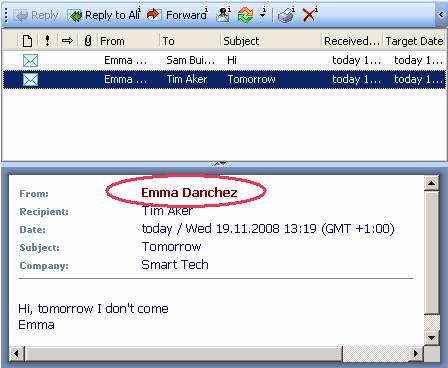Click the vertical scrollbar thumb in preview
Image resolution: width=448 pixels, height=368 pixels.
click(432, 252)
